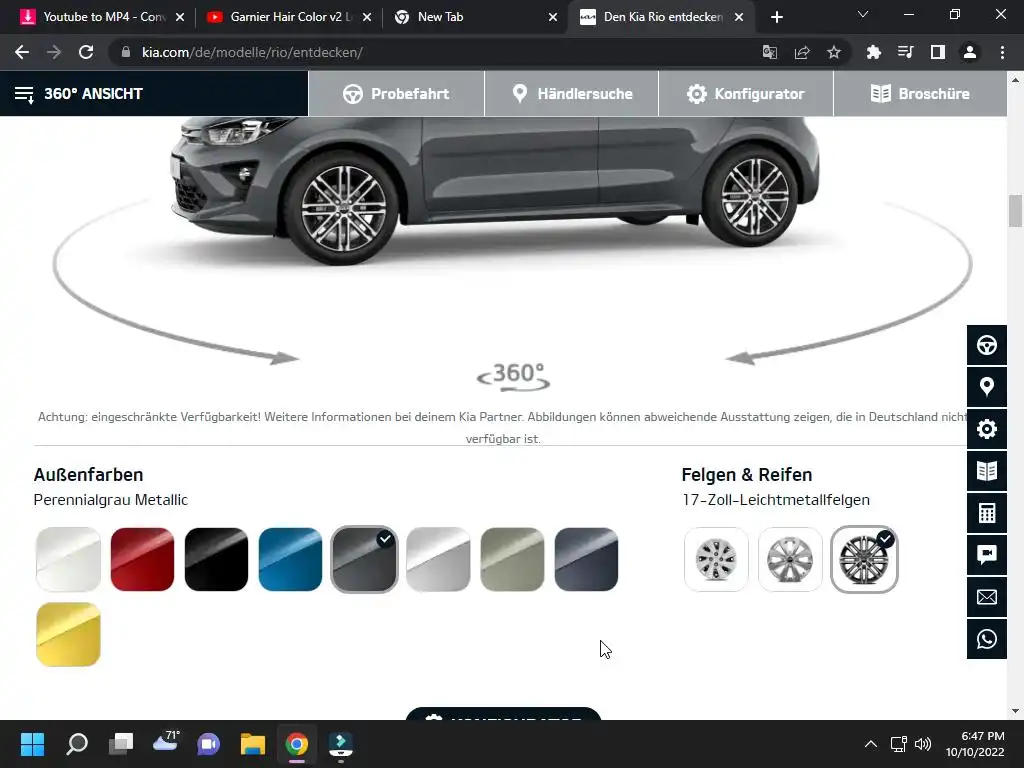
Task: Close the Garnier Hair Color tab
Action: pos(367,18)
